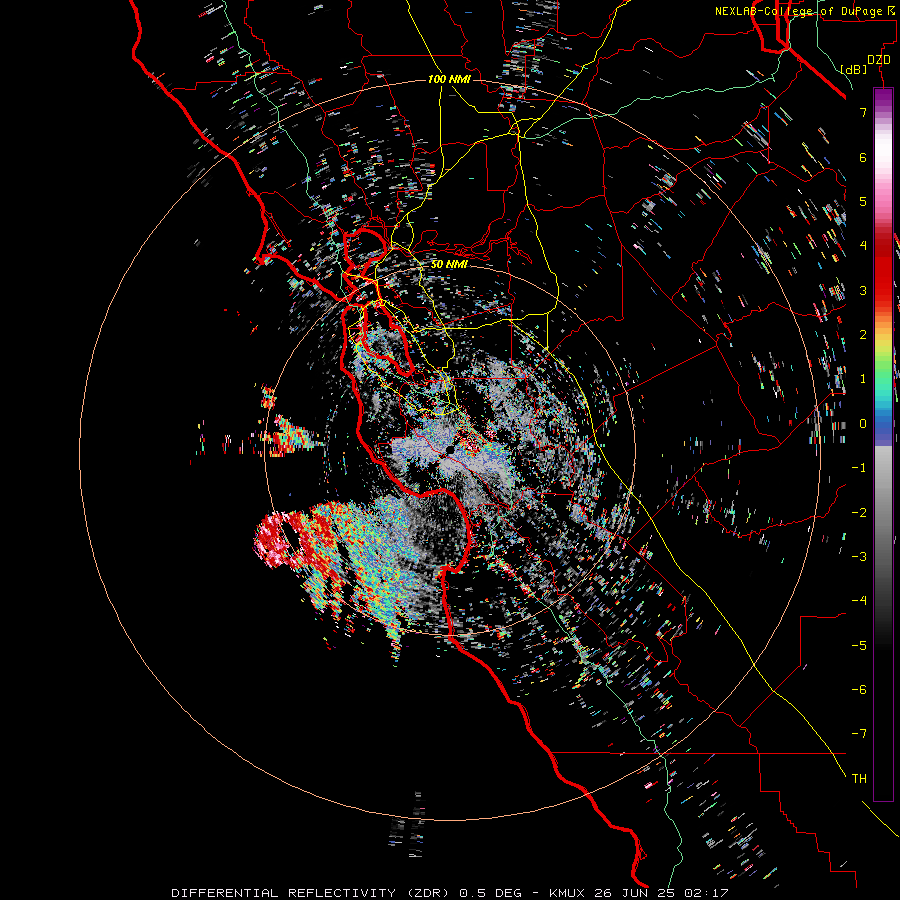Click the -7 value on the scale
This screenshot has height=900, width=900.
859,734
